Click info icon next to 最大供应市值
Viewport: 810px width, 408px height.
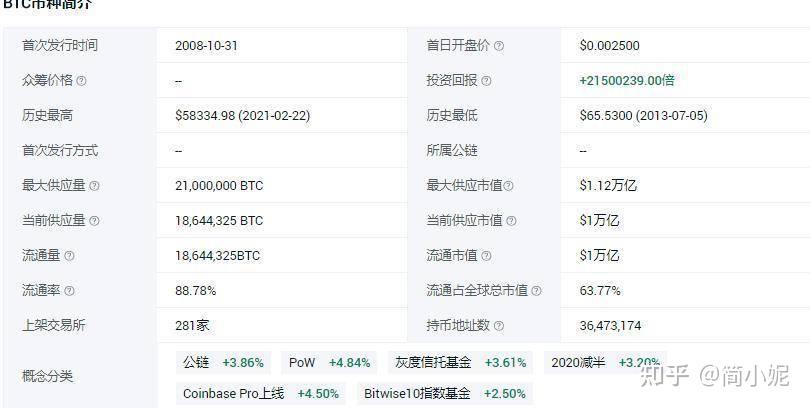(508, 186)
